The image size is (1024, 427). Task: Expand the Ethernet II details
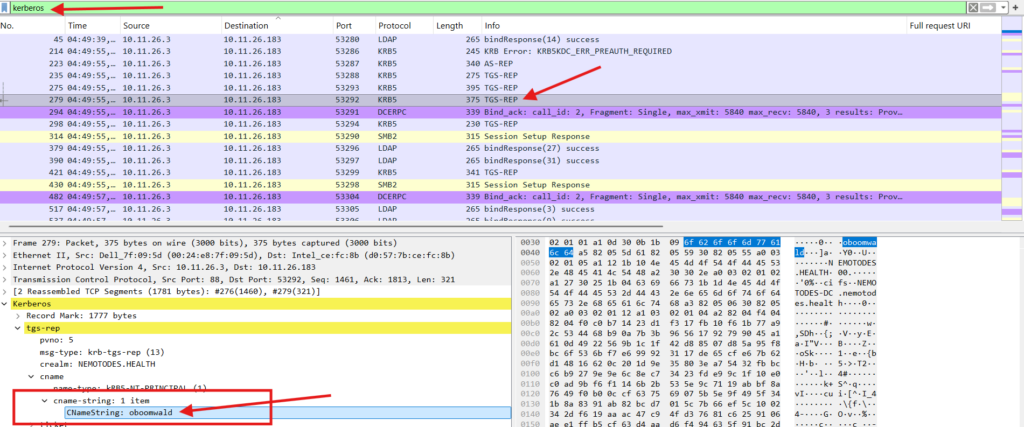click(5, 256)
